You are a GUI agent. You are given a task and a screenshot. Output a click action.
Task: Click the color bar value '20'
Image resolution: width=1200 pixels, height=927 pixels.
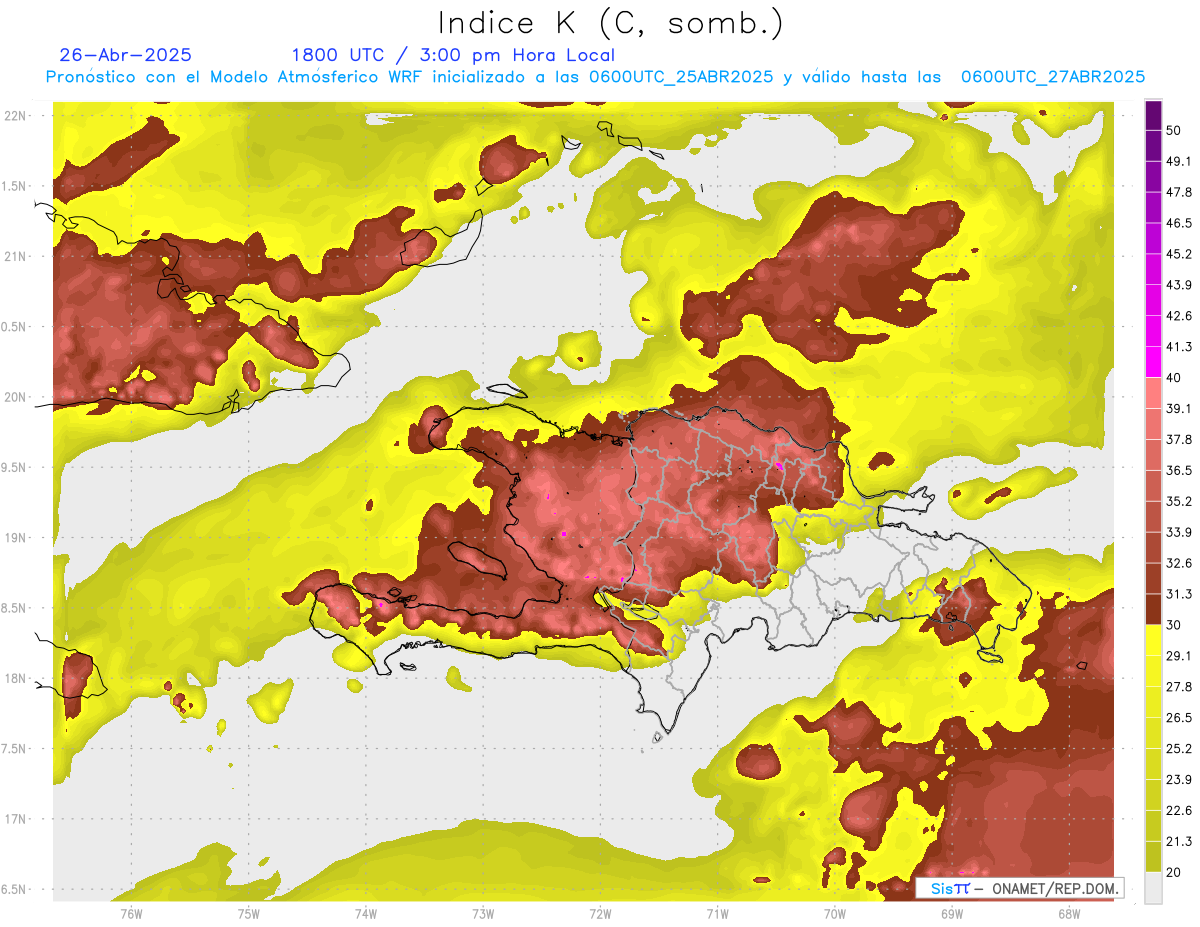click(1174, 872)
